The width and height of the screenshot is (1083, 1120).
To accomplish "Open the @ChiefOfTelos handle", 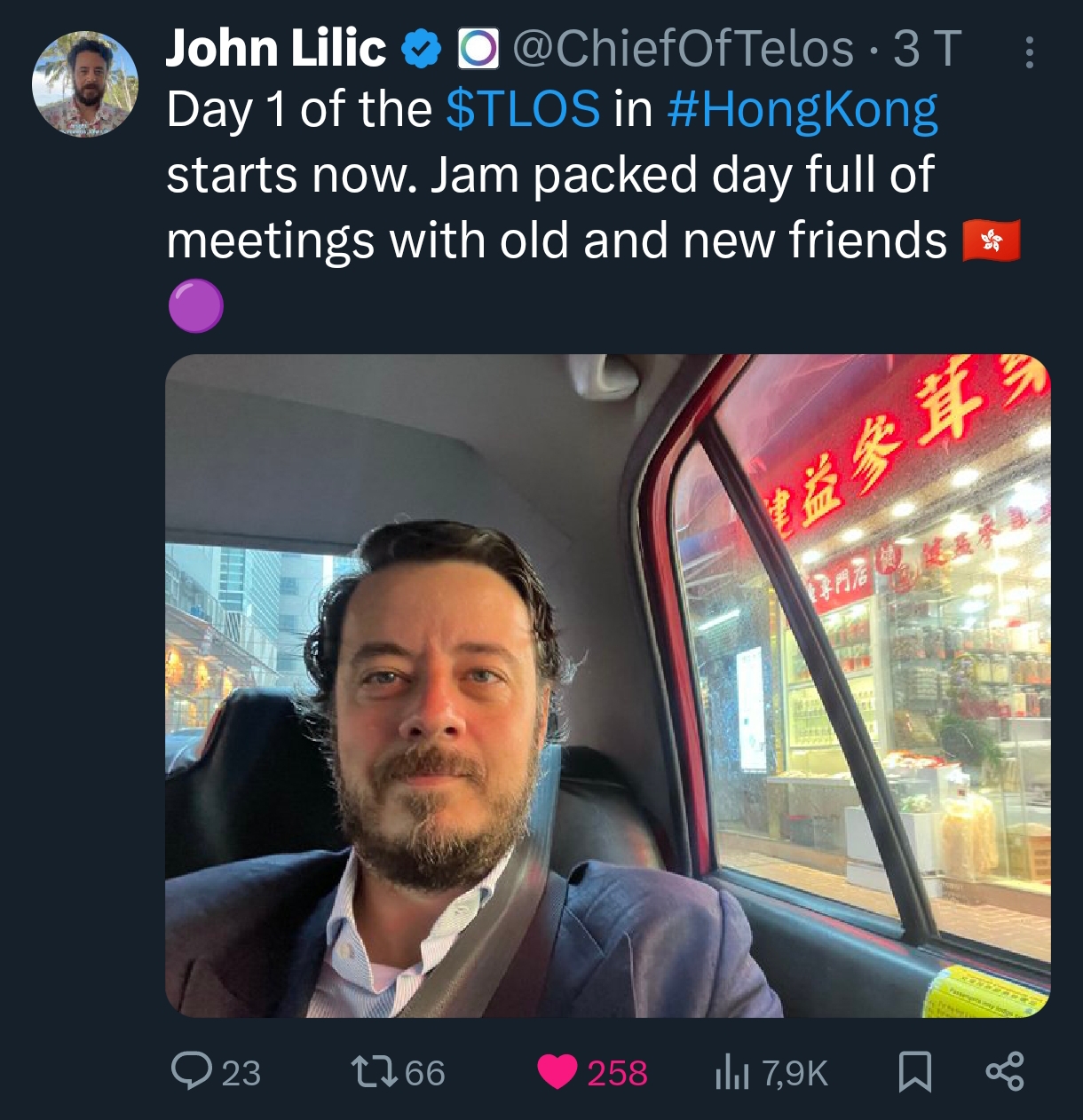I will [x=684, y=49].
